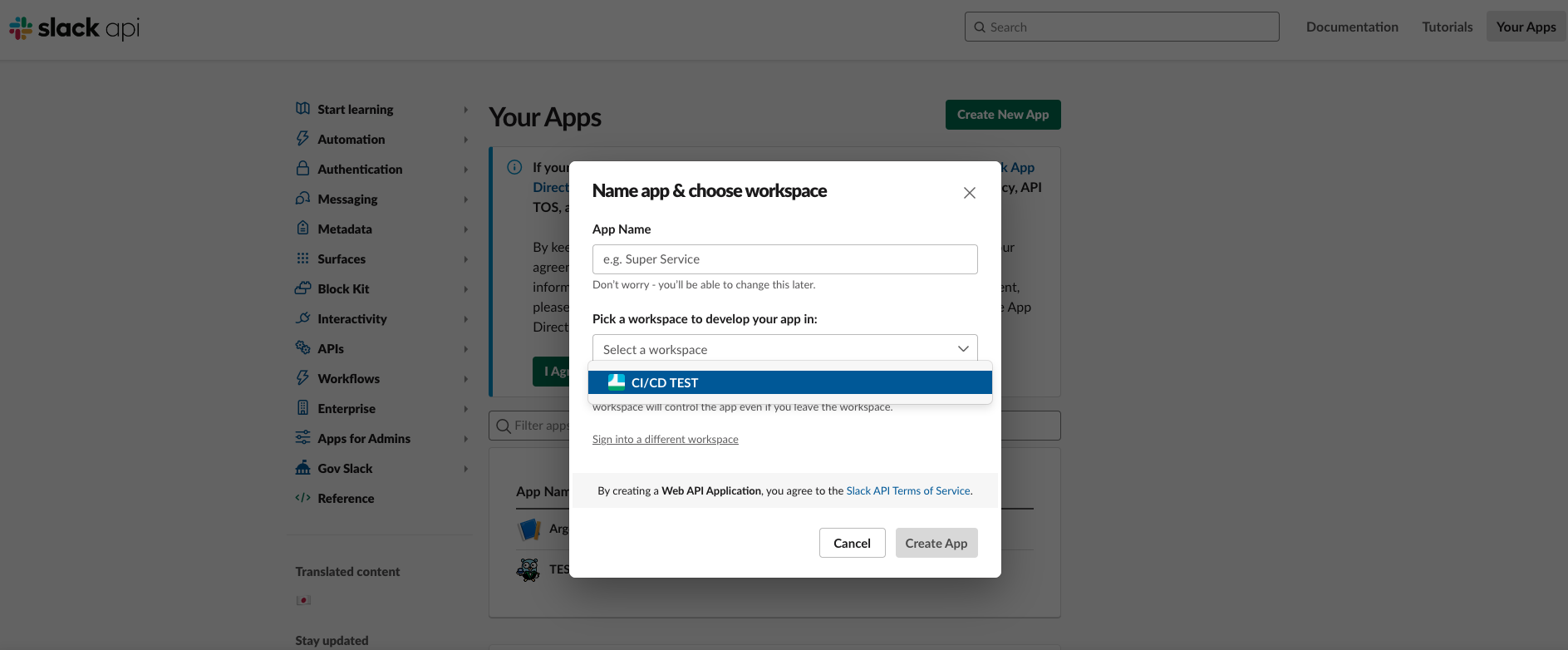Click the owl app icon in list

click(x=528, y=569)
